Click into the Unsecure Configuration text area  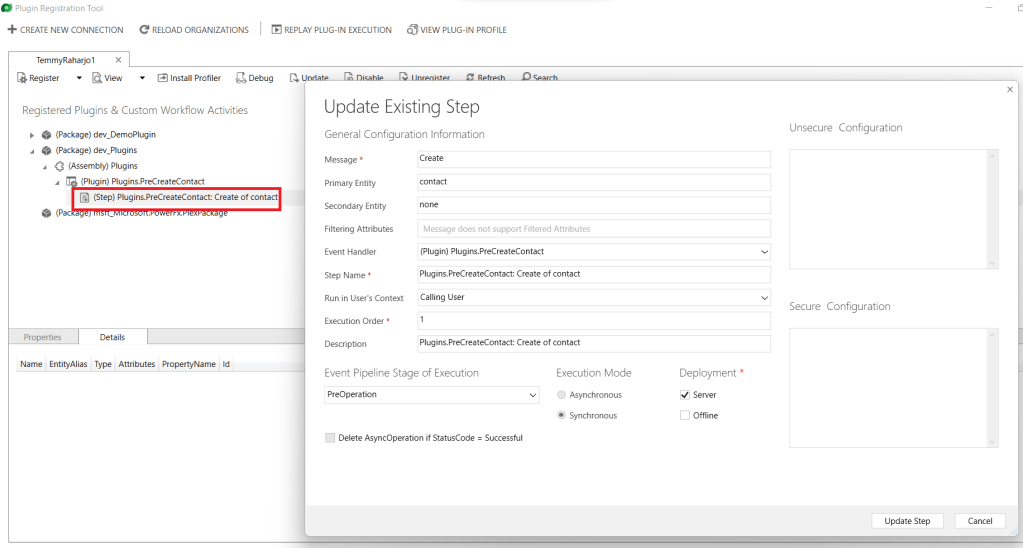tap(888, 209)
